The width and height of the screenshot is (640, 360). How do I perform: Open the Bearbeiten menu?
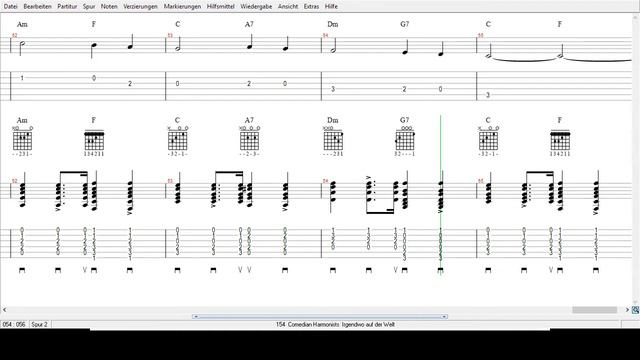tap(38, 7)
